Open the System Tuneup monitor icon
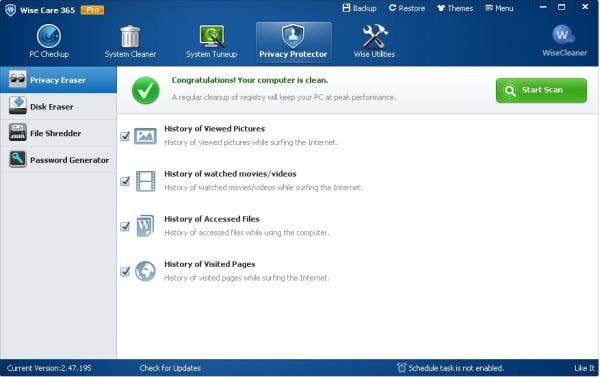Image resolution: width=600 pixels, height=377 pixels. (212, 36)
